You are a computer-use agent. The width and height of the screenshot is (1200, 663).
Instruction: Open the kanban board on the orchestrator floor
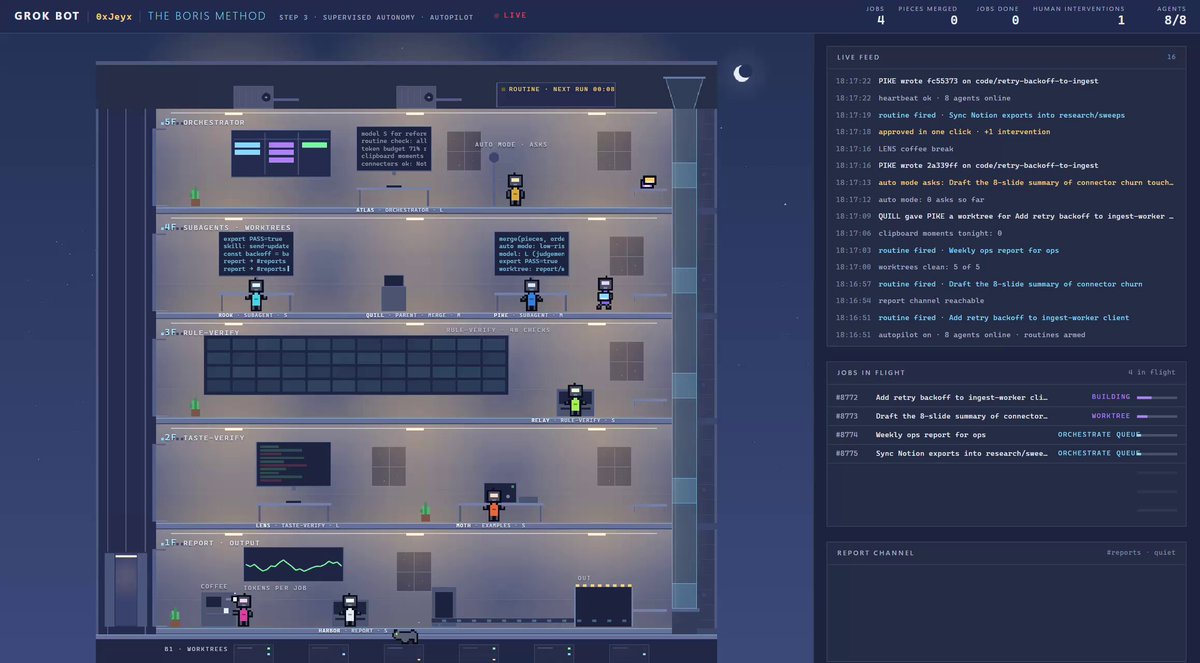[x=281, y=153]
